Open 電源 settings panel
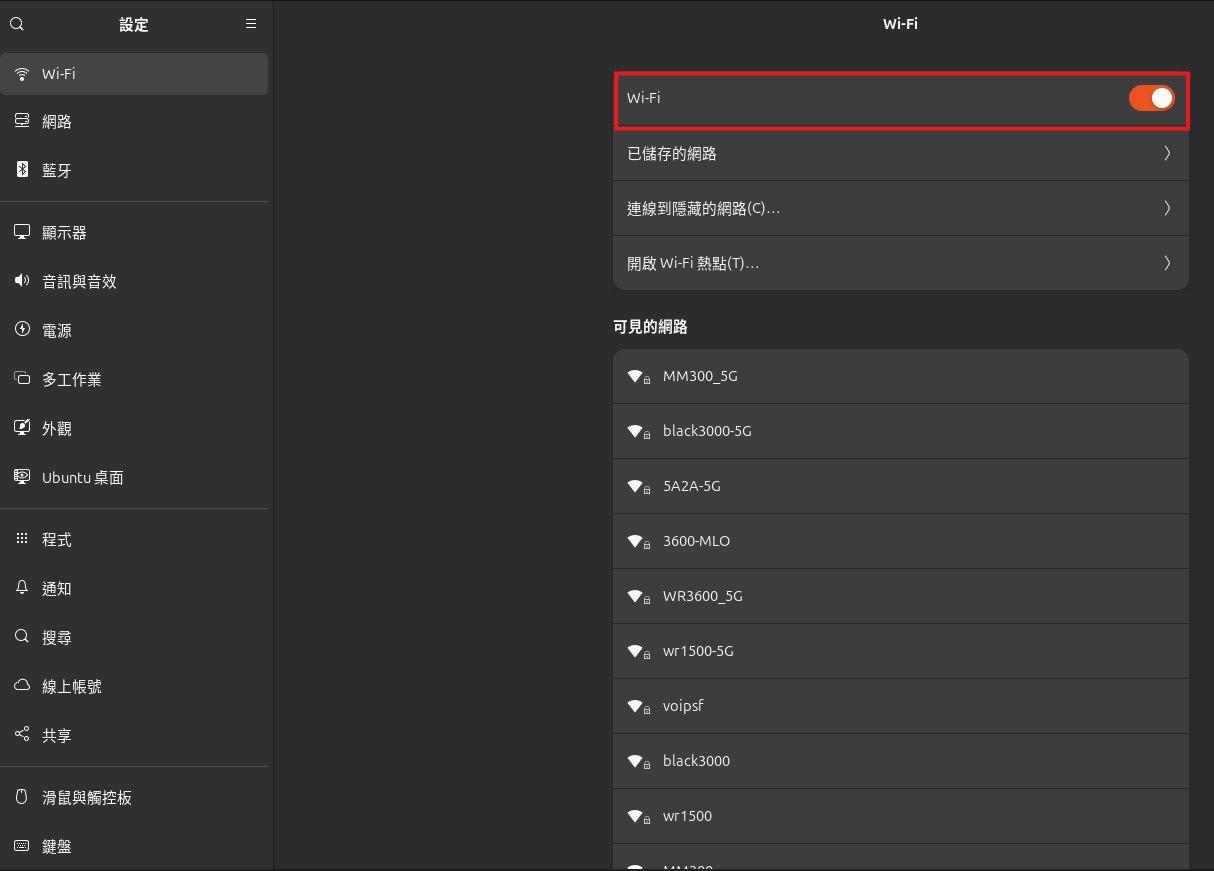 pos(134,331)
